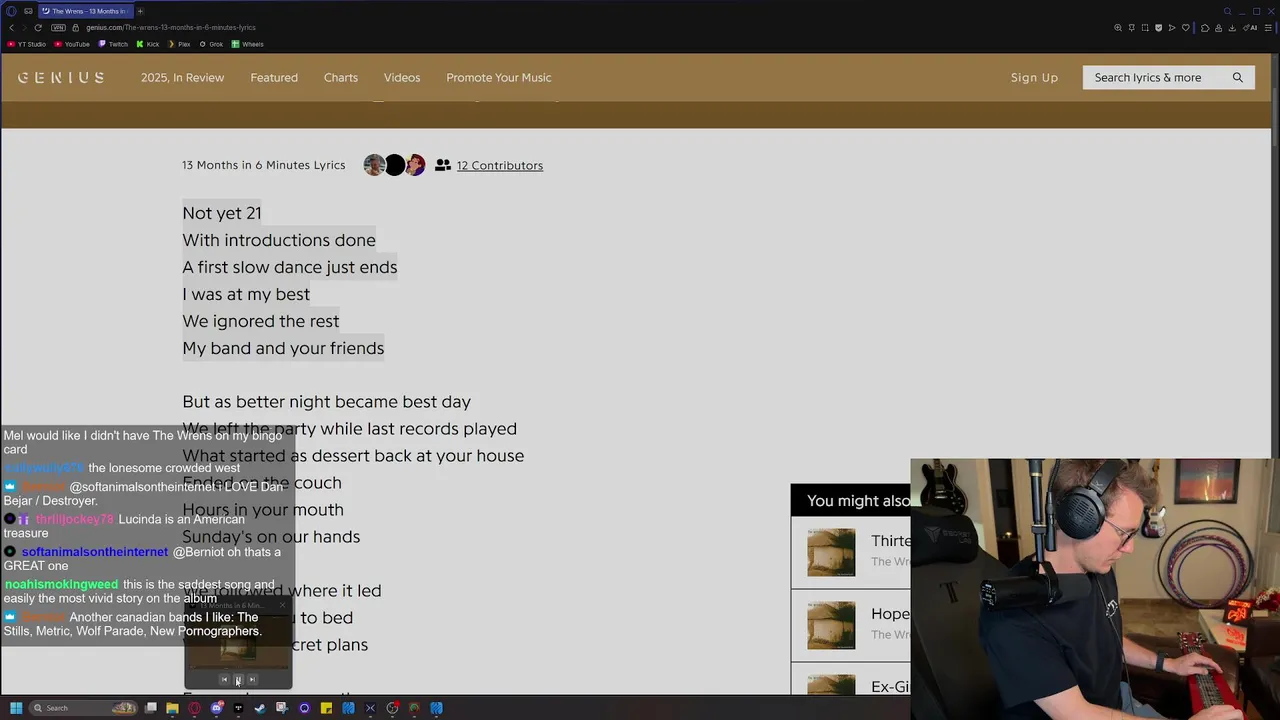This screenshot has height=720, width=1280.
Task: Click the lyric 'We ignored the rest'
Action: (261, 321)
